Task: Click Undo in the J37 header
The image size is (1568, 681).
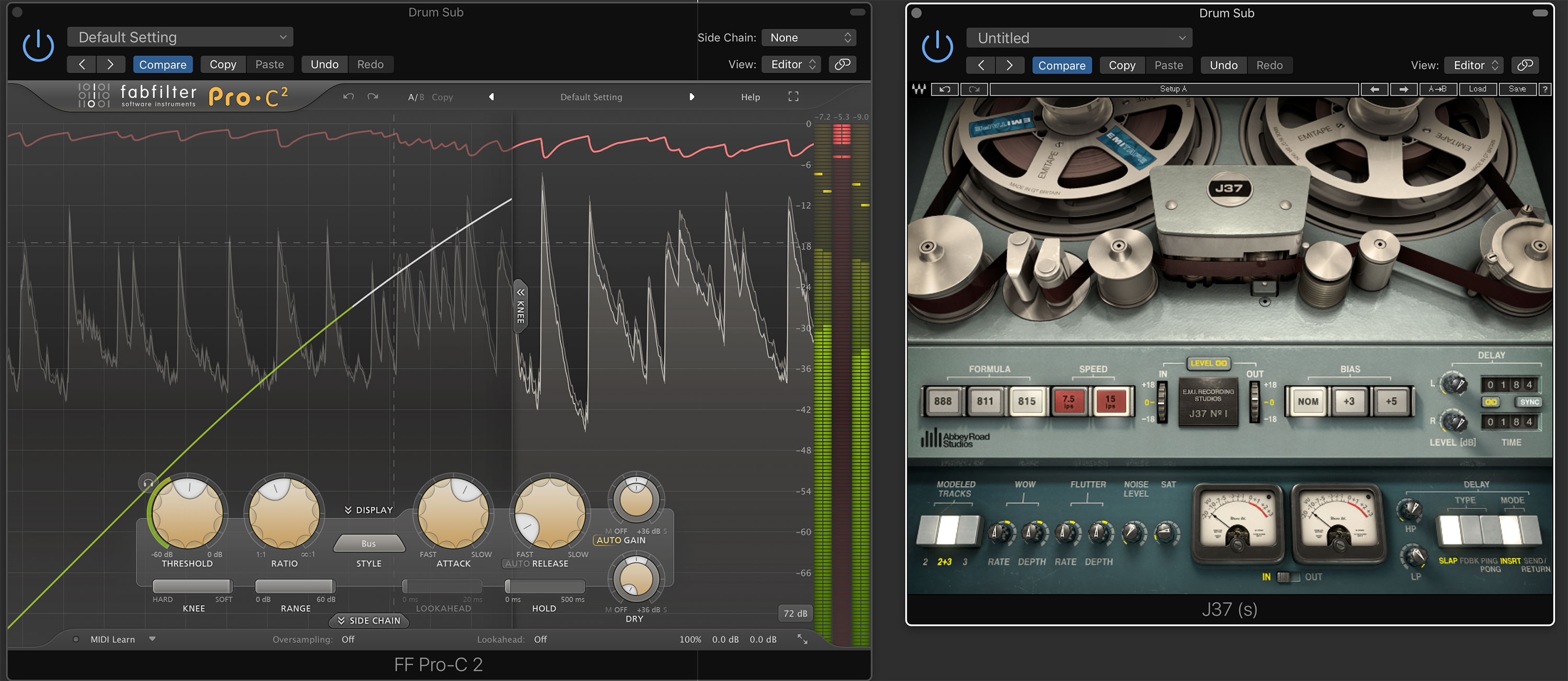Action: (1224, 64)
